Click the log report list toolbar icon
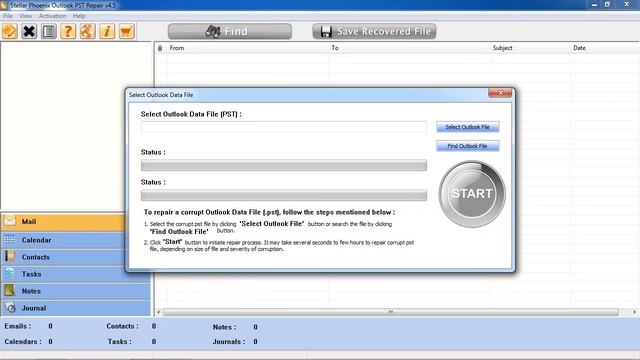The image size is (640, 360). point(49,31)
